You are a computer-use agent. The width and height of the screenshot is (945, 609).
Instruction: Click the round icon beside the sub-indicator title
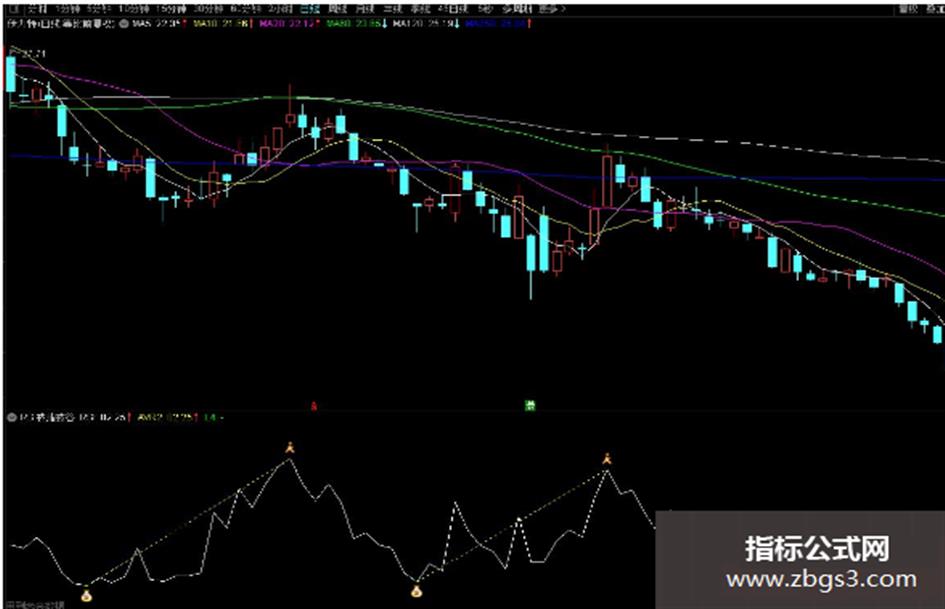coord(11,417)
